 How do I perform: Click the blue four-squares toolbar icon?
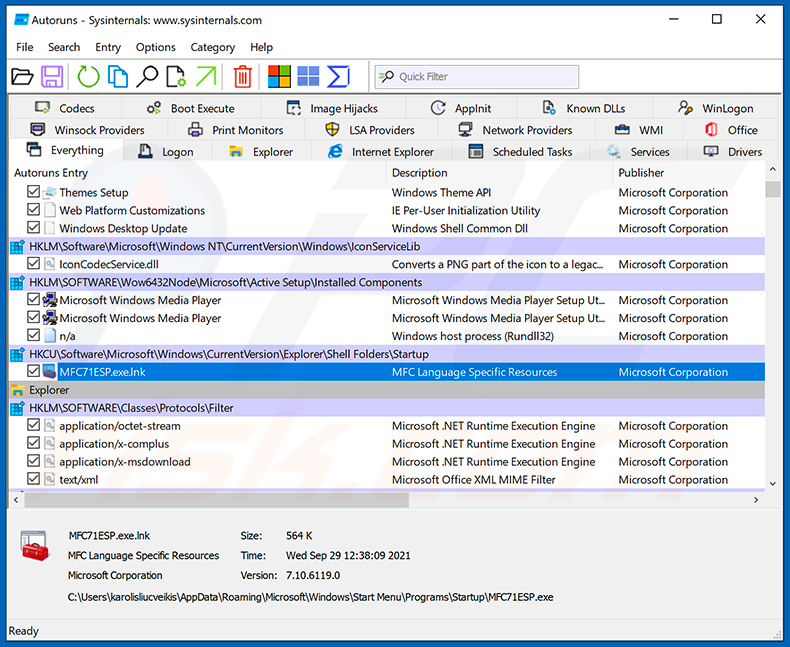point(308,77)
